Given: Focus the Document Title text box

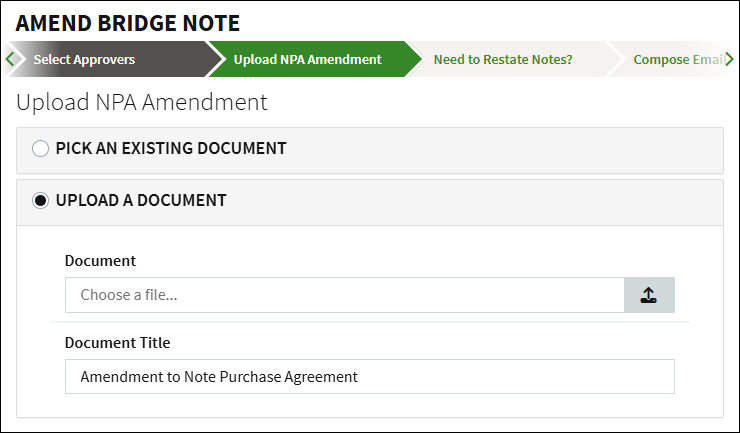Looking at the screenshot, I should 369,377.
